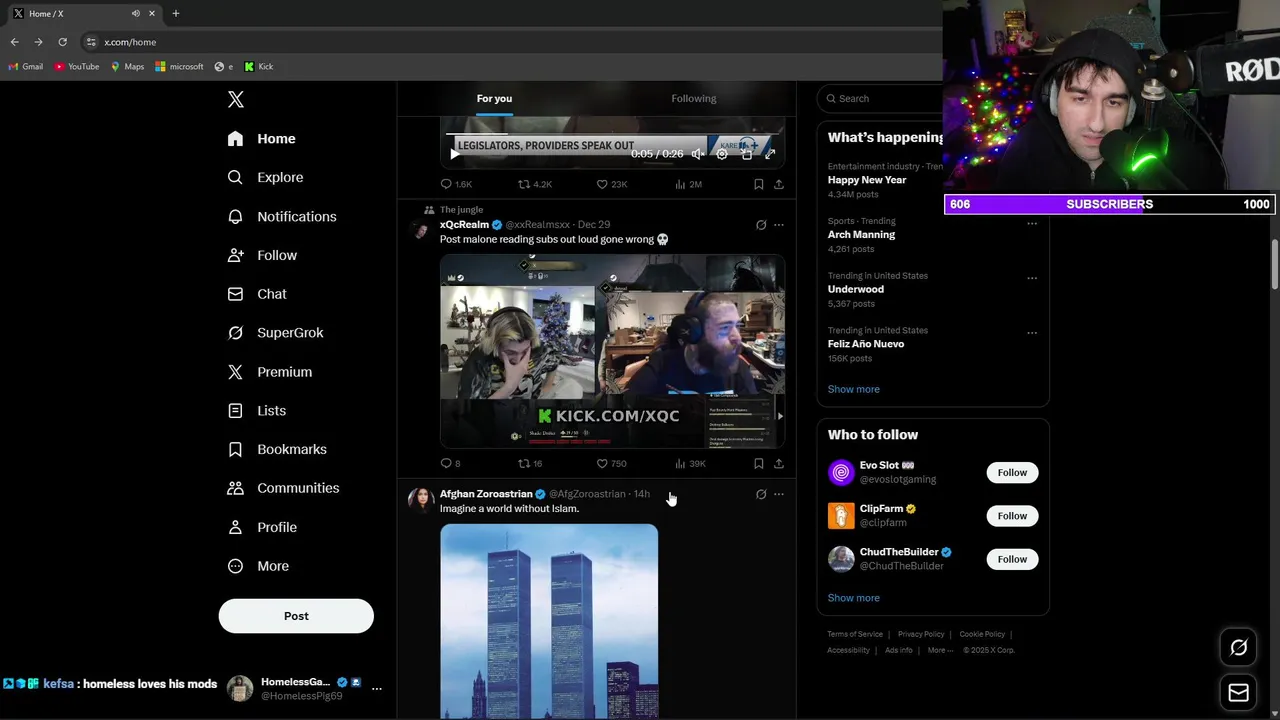Play the video in the top post
Viewport: 1280px width, 720px height.
(455, 154)
